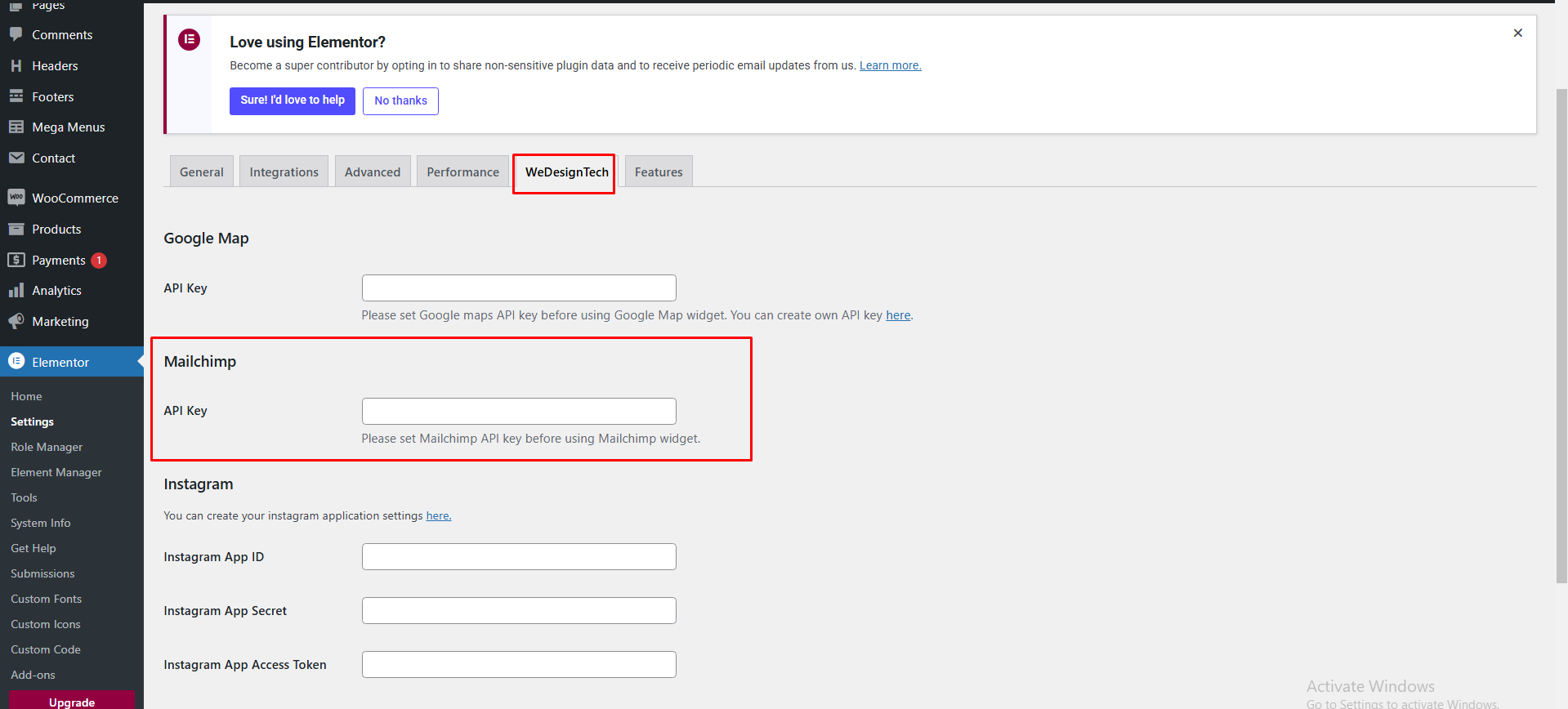Click the No thanks button

400,100
